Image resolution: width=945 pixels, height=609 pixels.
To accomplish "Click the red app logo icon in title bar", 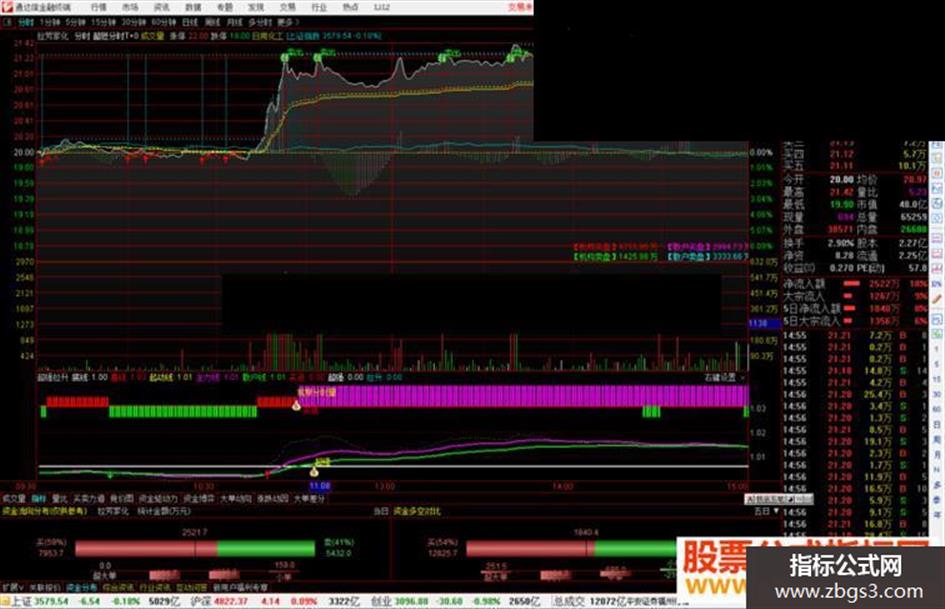I will pos(7,7).
